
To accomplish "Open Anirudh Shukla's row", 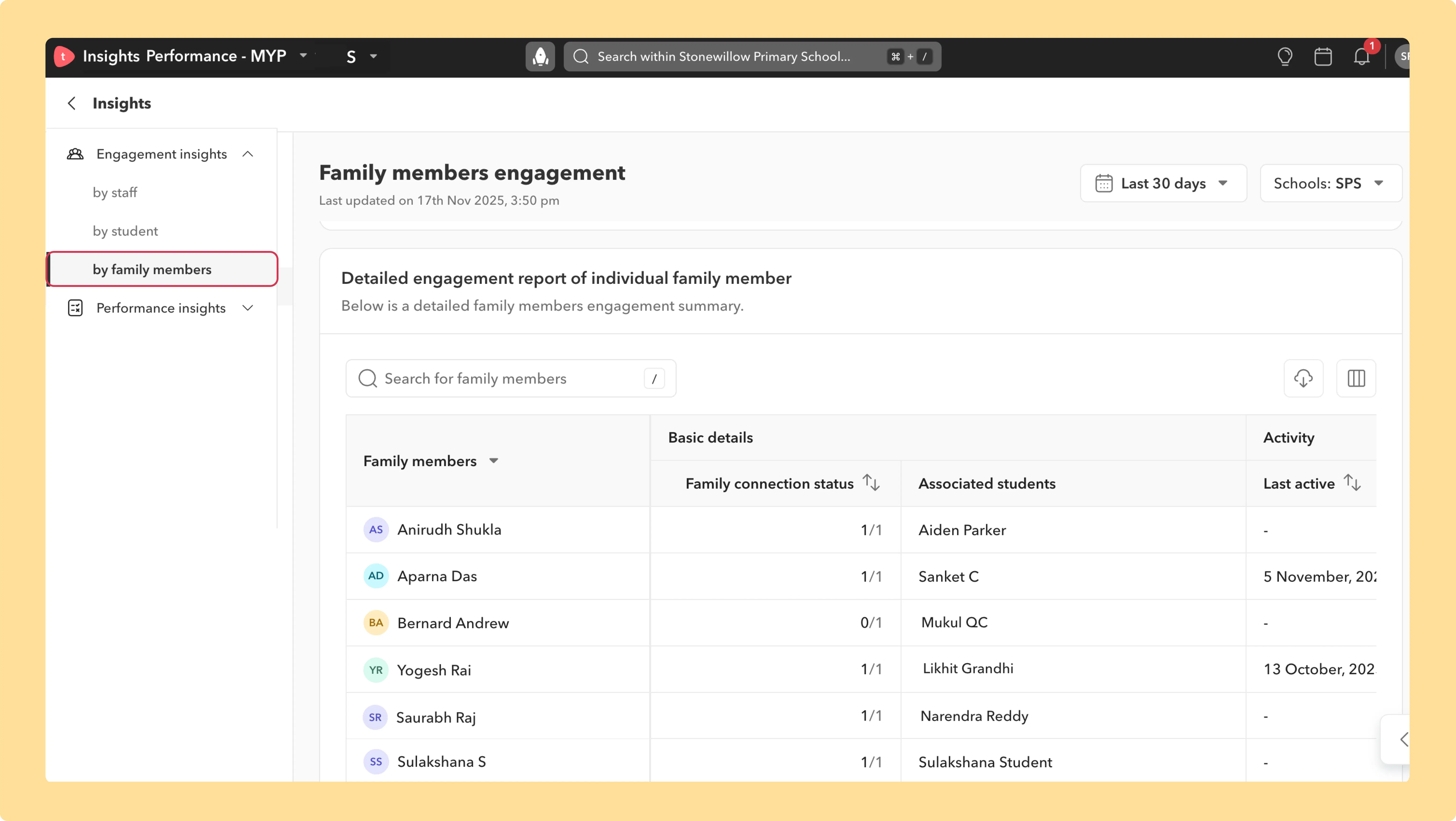I will point(449,530).
